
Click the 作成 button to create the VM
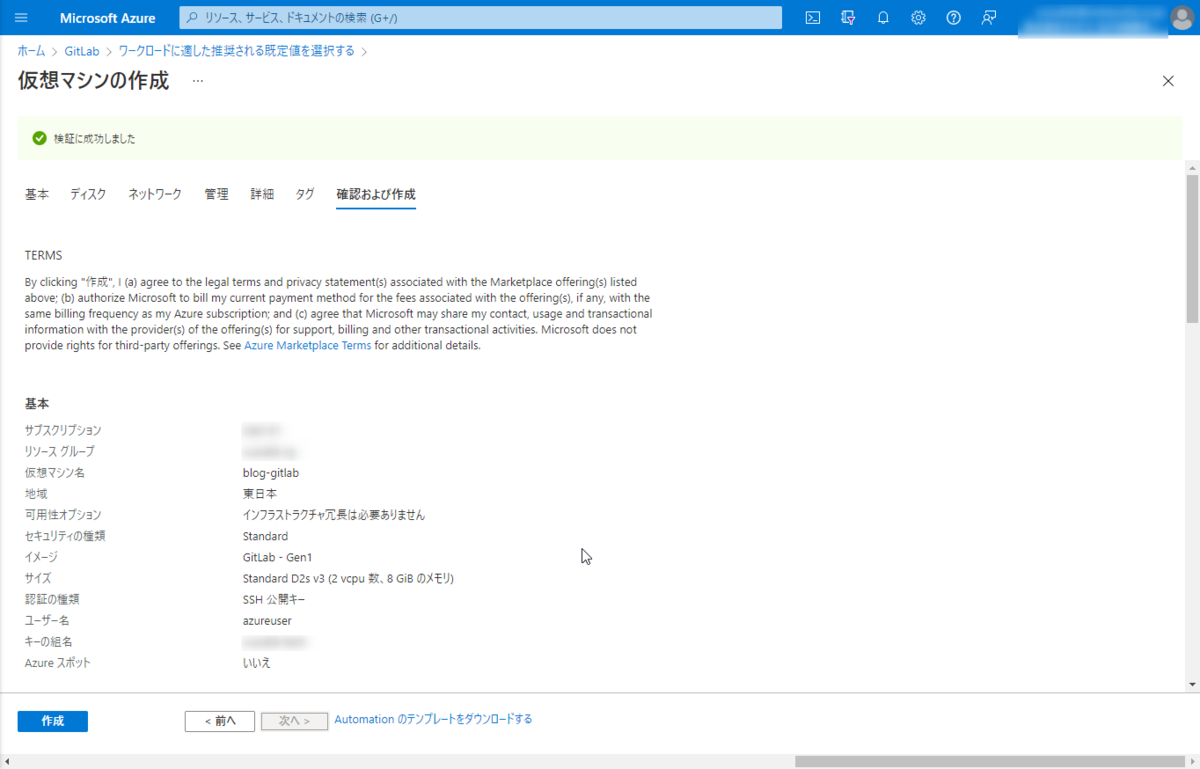tap(52, 720)
